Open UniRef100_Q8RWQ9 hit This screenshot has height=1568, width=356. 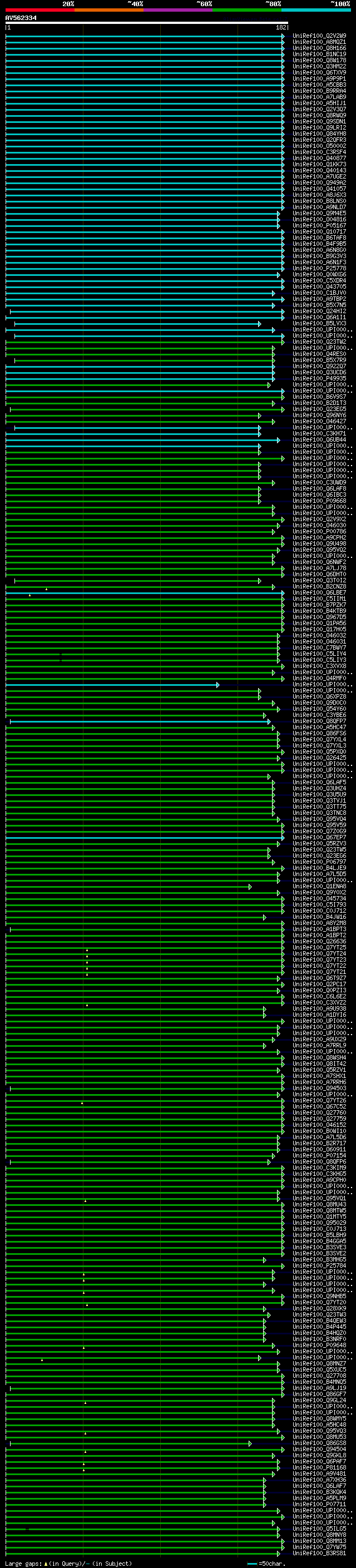pos(319,116)
